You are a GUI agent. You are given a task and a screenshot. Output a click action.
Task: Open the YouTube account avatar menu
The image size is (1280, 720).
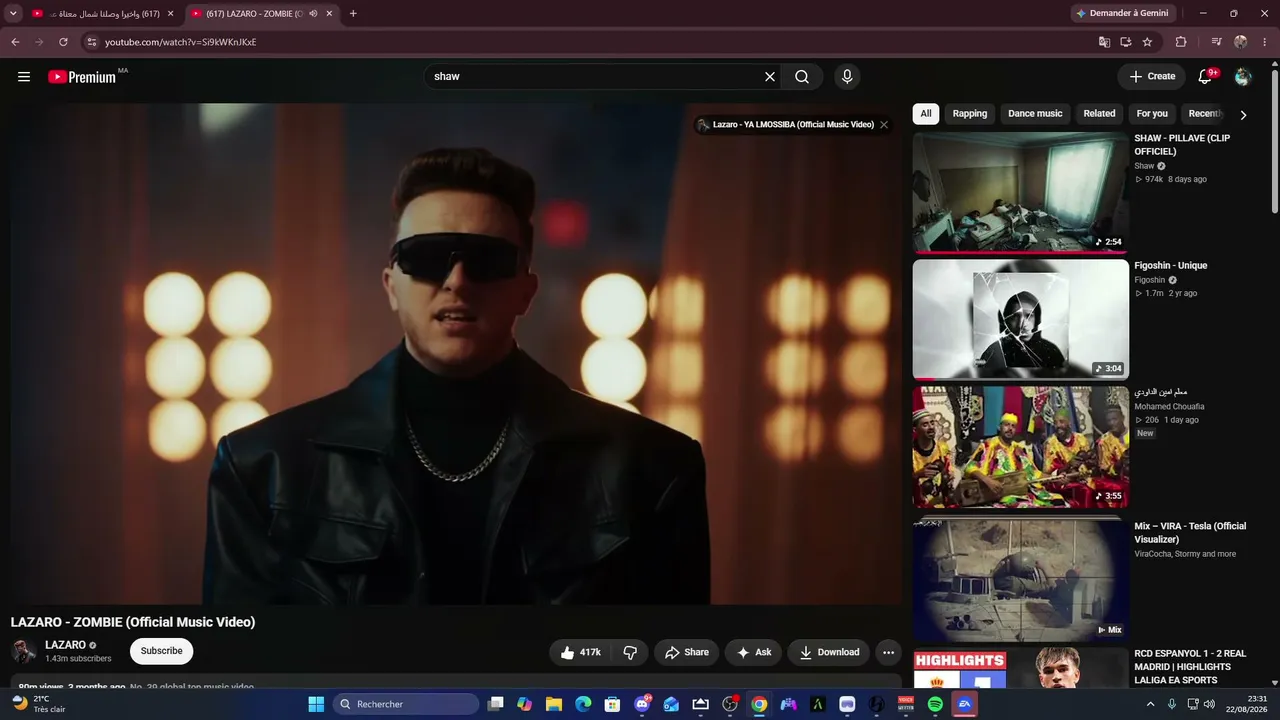1243,77
